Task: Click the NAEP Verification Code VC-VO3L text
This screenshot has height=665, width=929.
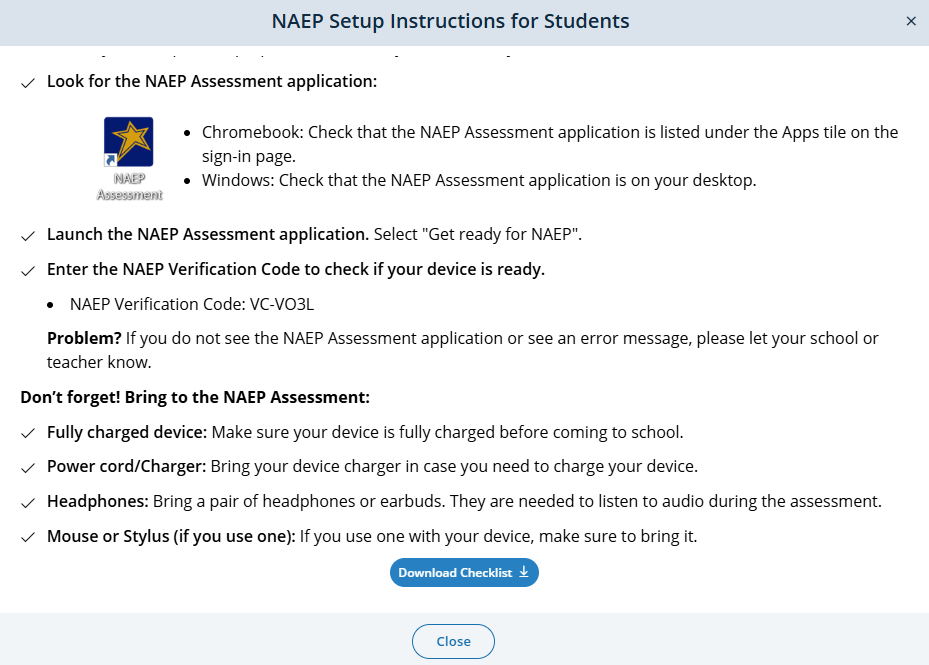Action: click(x=199, y=304)
